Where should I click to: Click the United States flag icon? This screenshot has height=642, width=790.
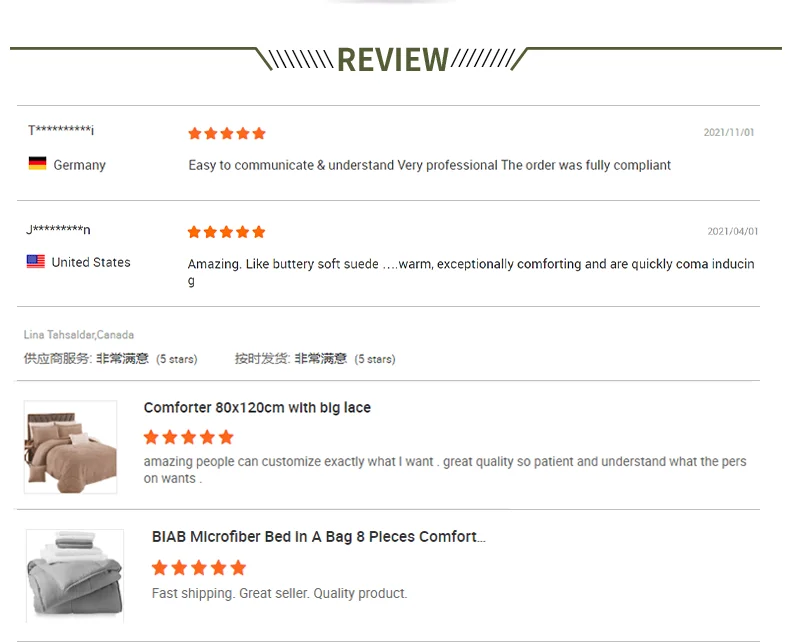[x=36, y=262]
